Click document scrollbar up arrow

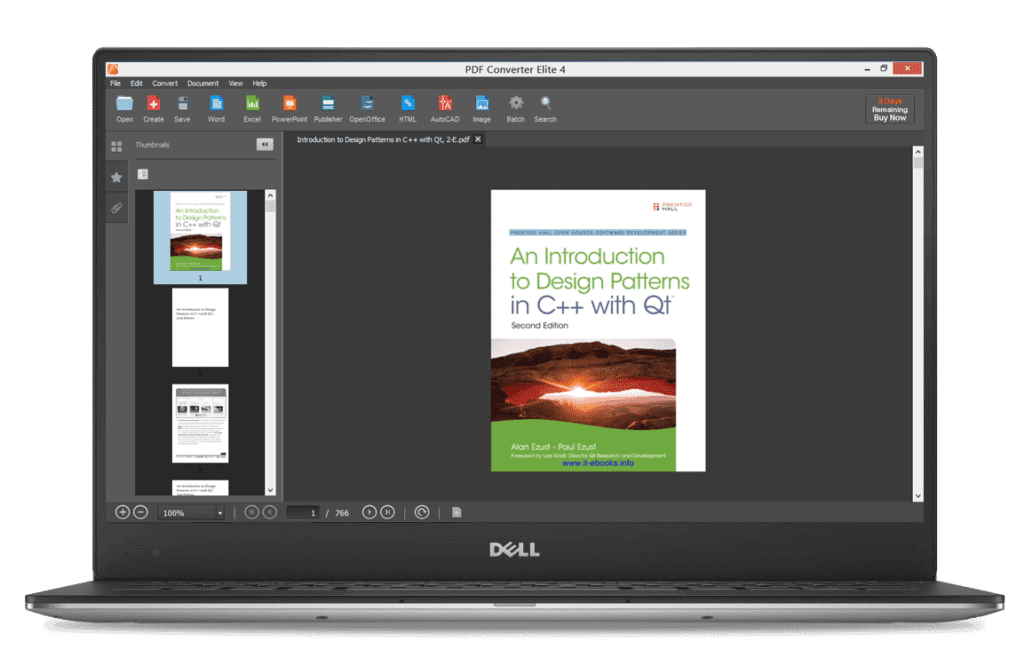[x=918, y=152]
